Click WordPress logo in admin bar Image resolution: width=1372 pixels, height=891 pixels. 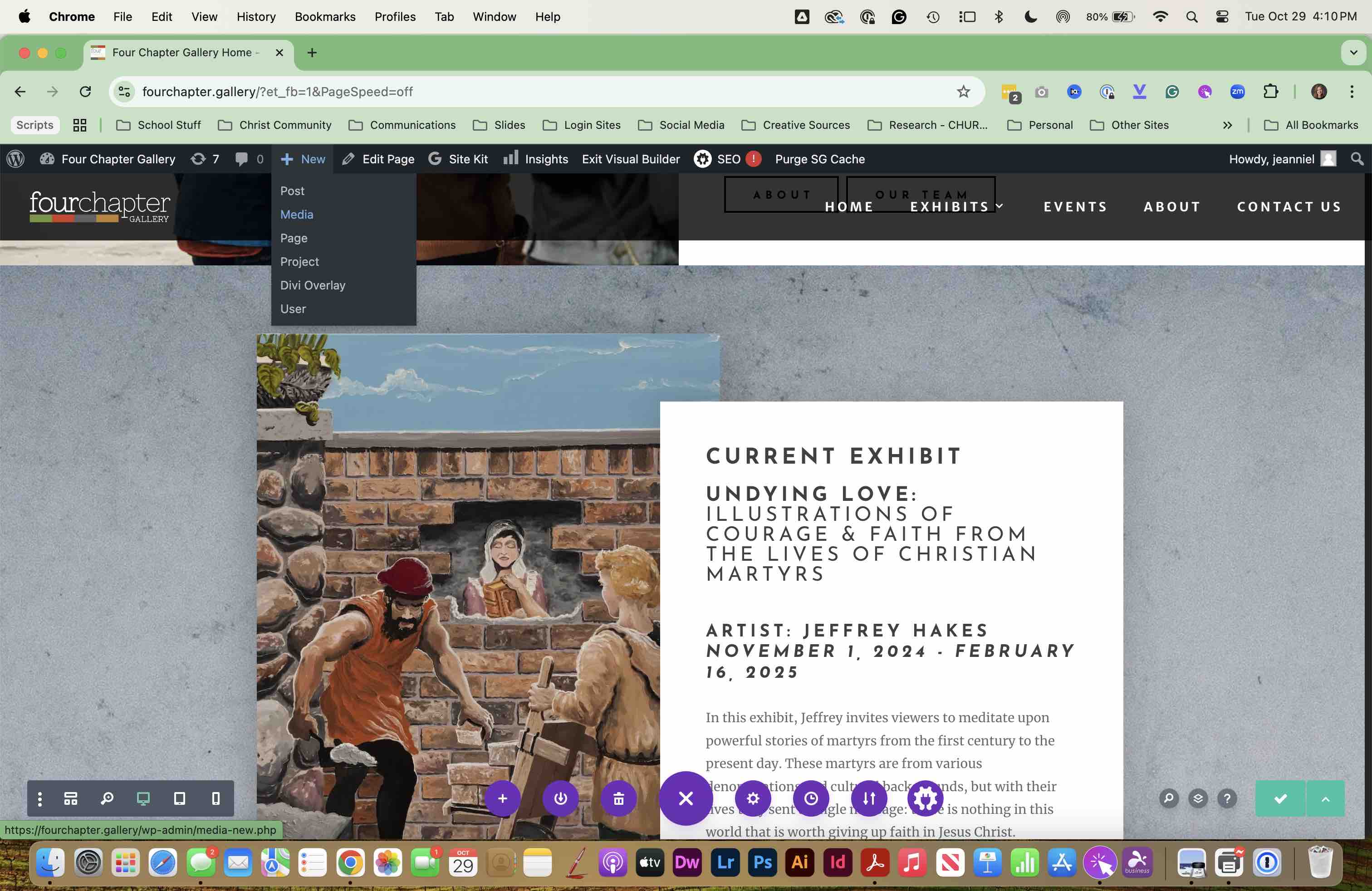pyautogui.click(x=15, y=159)
